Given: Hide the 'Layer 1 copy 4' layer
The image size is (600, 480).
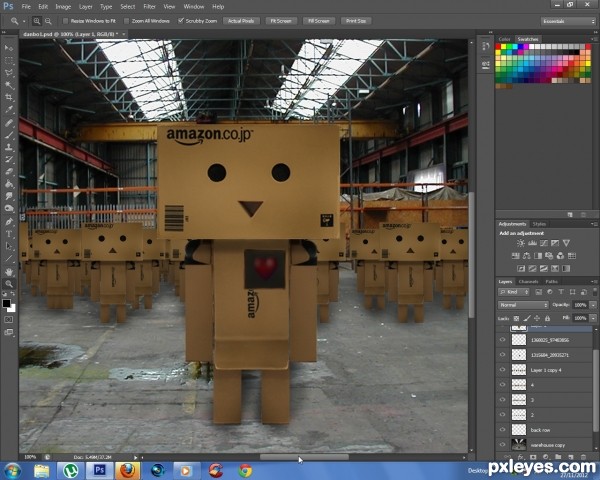Looking at the screenshot, I should [x=502, y=370].
